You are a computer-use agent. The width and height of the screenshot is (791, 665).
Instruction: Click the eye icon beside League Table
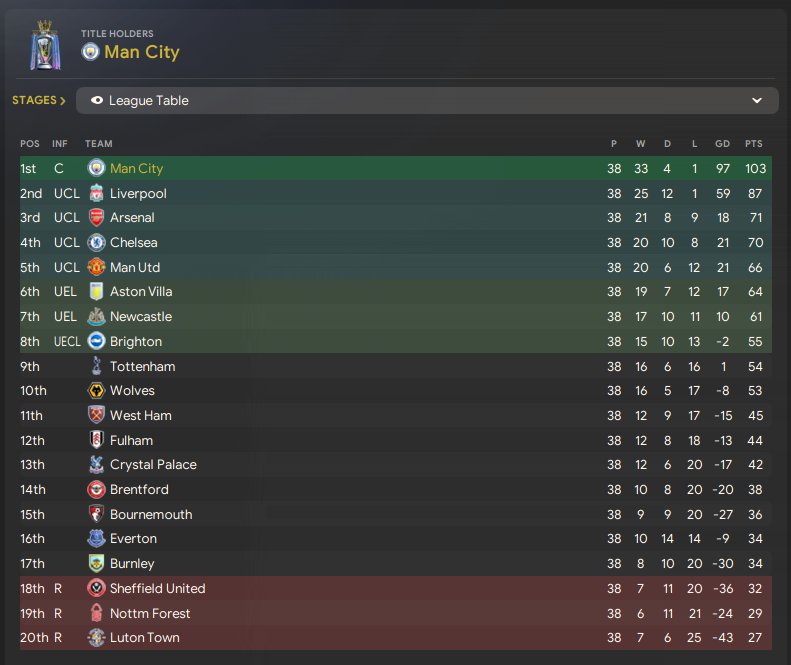97,100
